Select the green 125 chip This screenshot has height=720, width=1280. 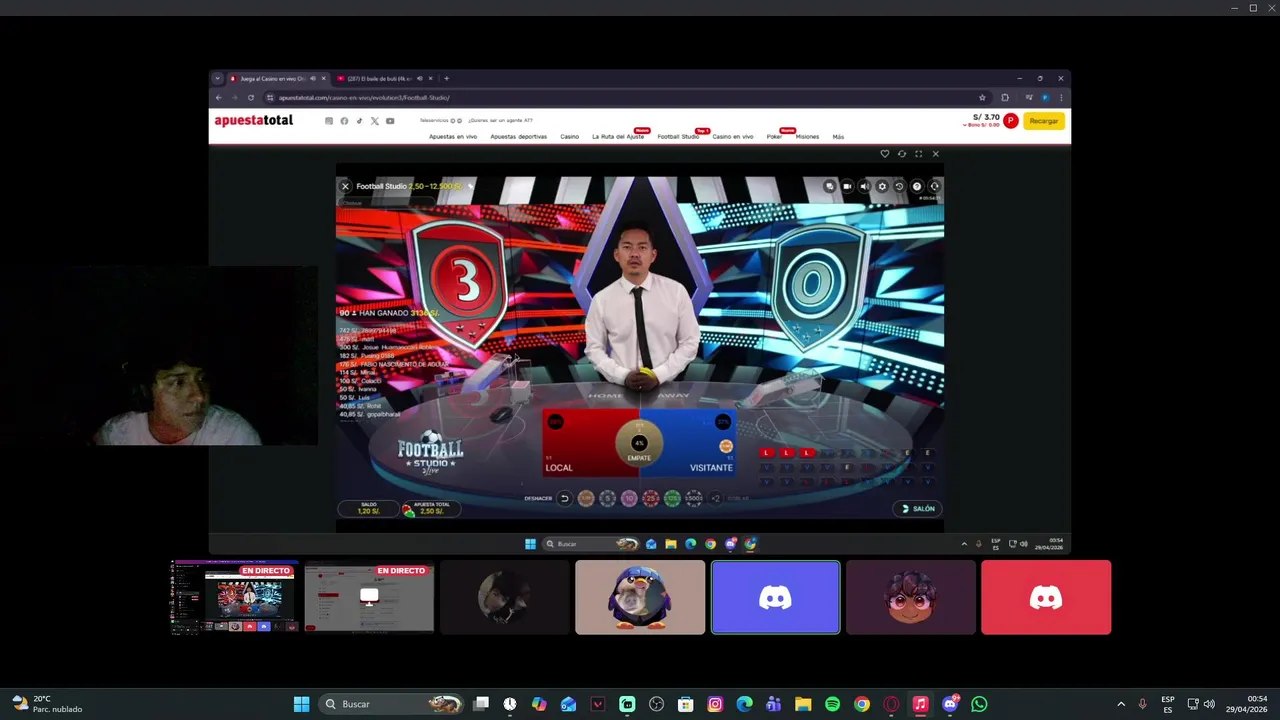pos(672,498)
